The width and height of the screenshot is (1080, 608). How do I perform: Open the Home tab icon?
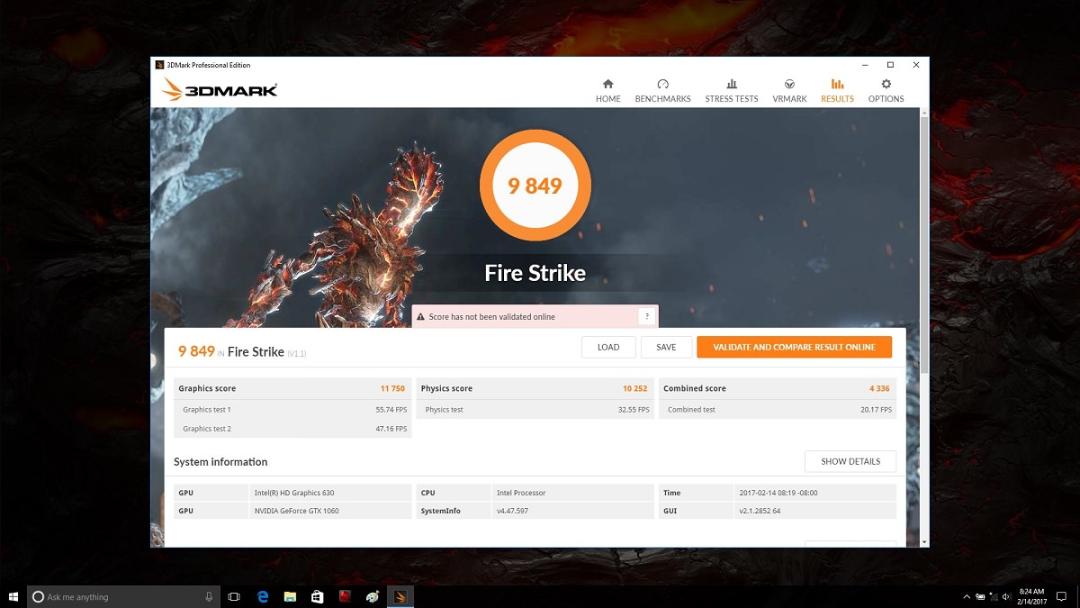608,84
